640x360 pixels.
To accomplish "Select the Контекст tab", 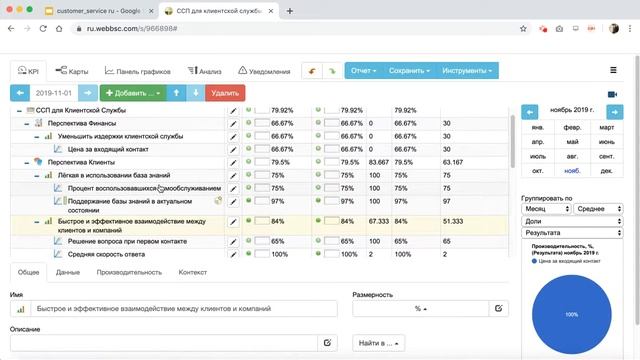I will [193, 272].
